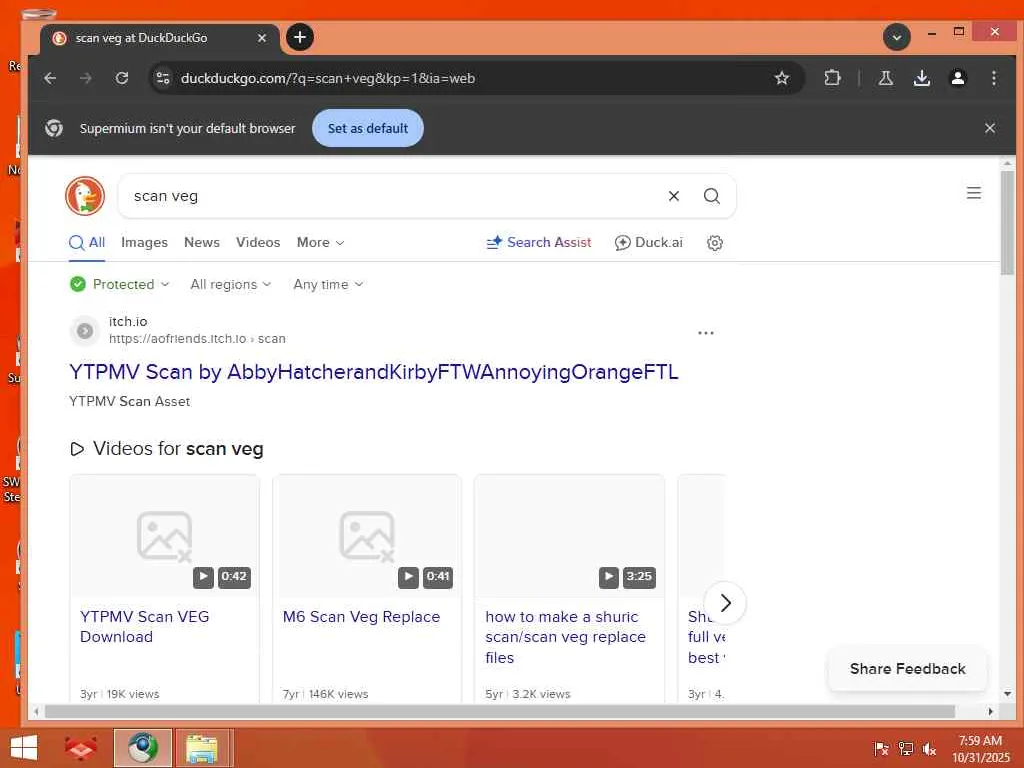The width and height of the screenshot is (1024, 768).
Task: Click the vertical scrollbar thumb
Action: click(1007, 222)
